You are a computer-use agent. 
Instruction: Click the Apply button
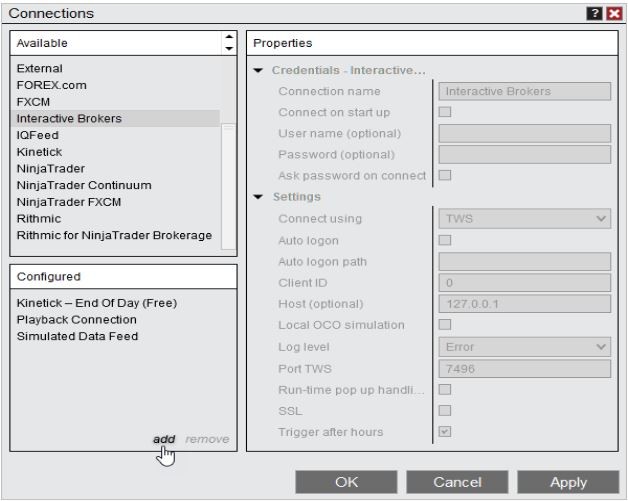pyautogui.click(x=568, y=482)
